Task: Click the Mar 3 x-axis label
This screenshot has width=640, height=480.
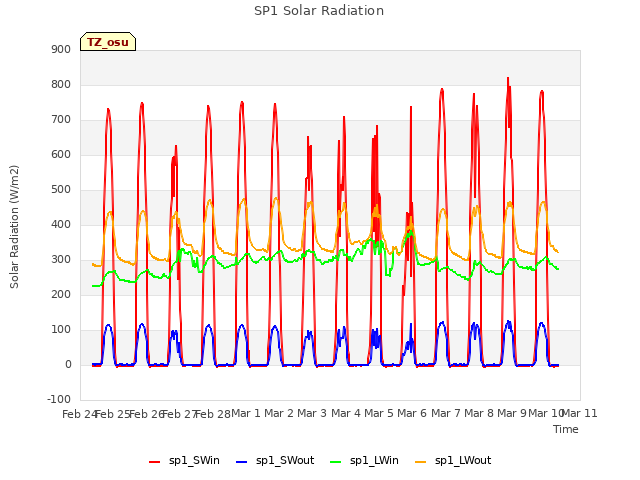Action: click(312, 413)
